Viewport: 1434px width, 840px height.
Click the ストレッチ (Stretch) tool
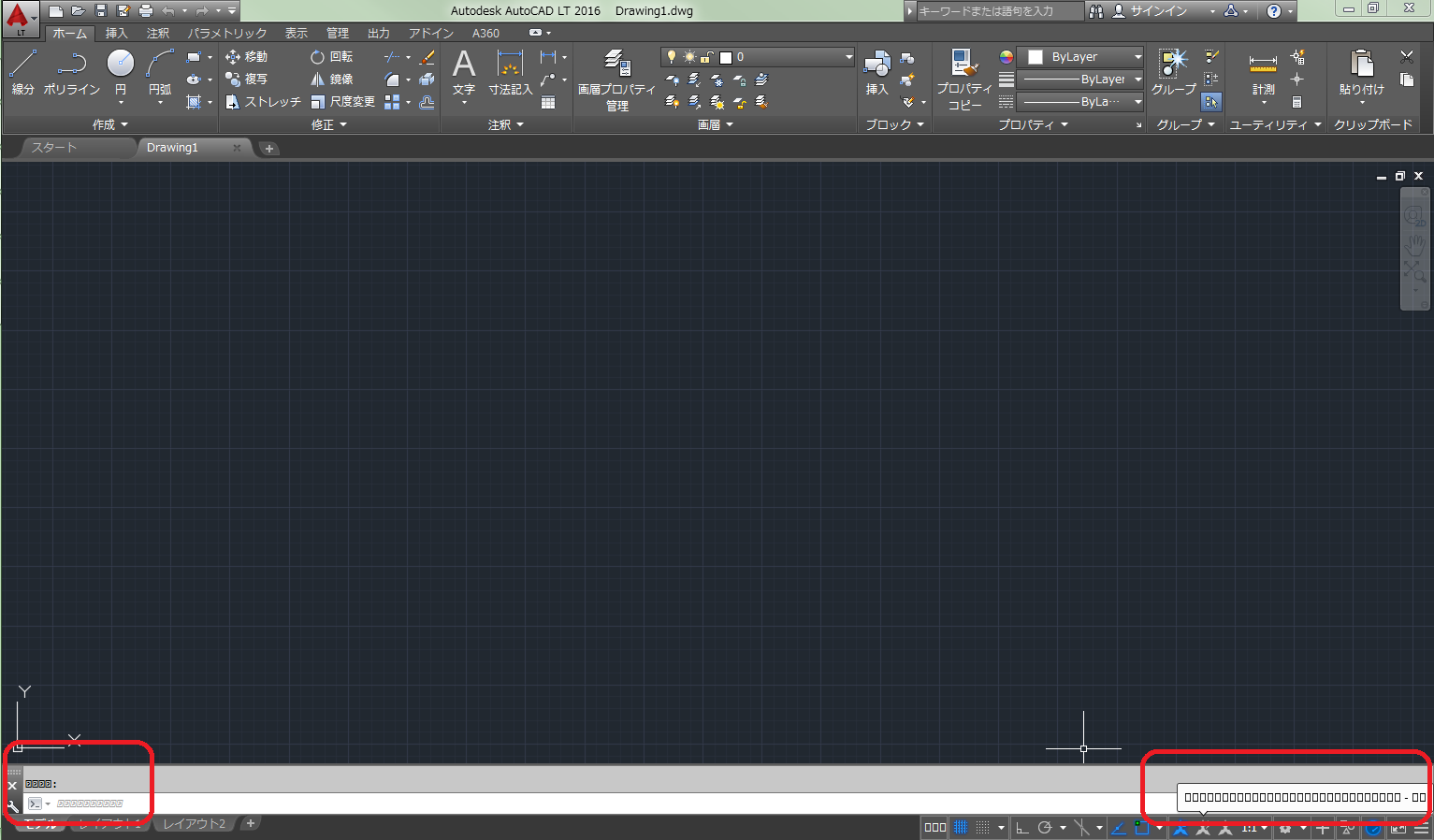point(263,102)
